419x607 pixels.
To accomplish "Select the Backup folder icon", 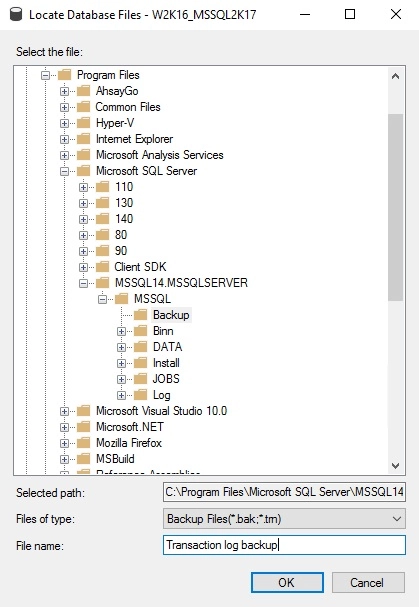I will point(141,315).
